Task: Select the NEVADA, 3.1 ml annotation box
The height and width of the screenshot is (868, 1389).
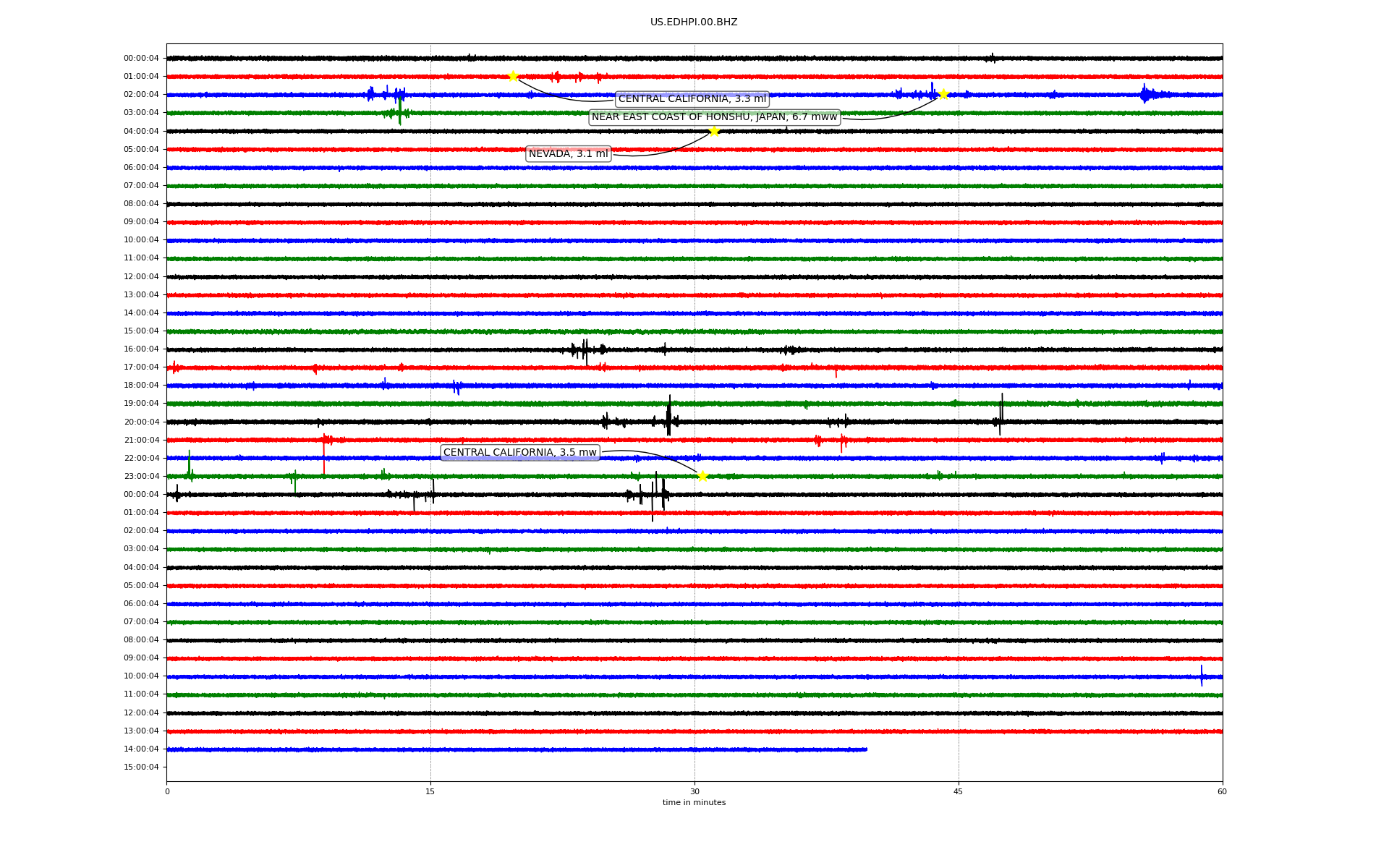Action: click(x=568, y=153)
